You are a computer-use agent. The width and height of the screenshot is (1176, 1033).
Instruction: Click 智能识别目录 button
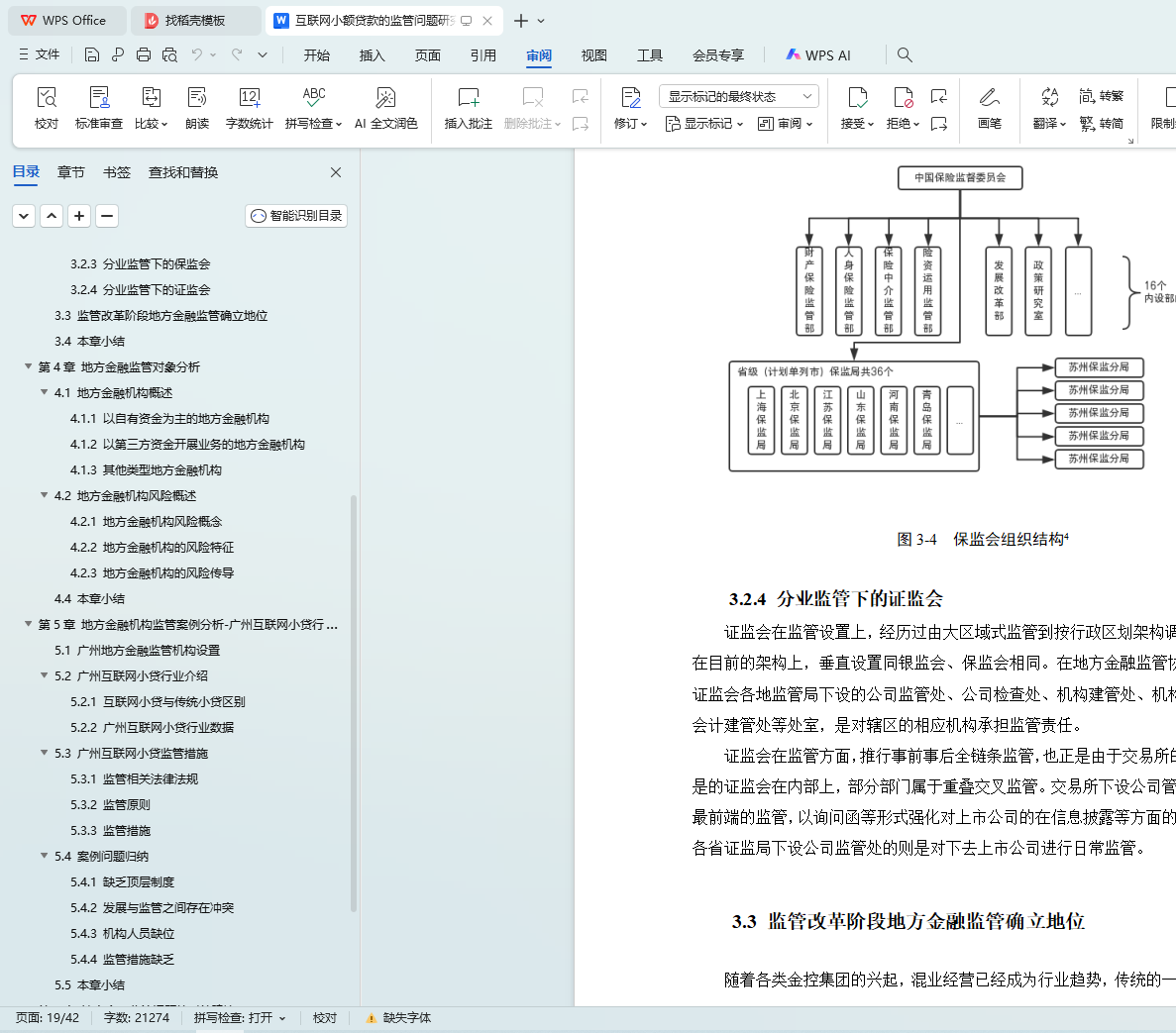tap(296, 216)
